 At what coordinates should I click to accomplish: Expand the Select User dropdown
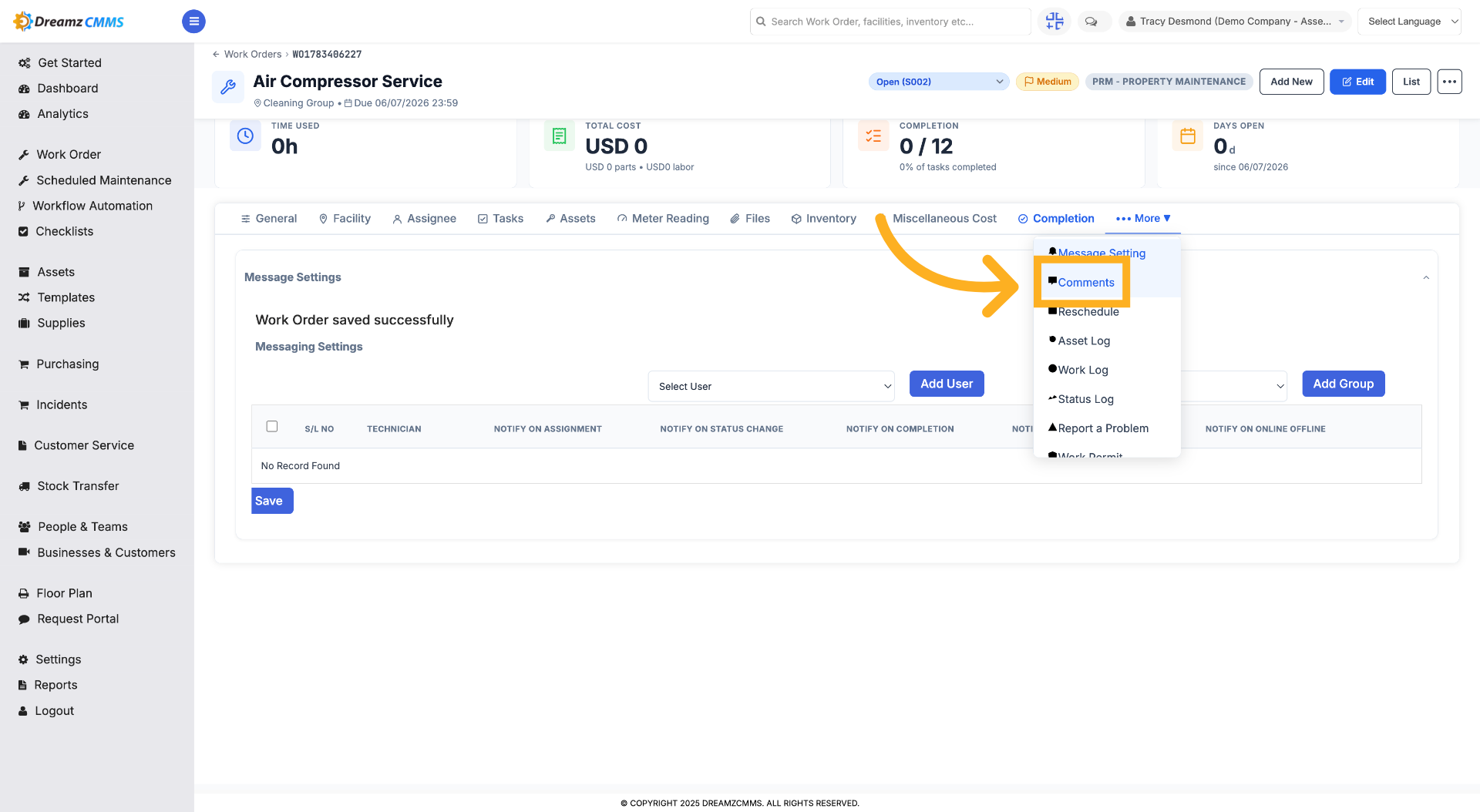771,386
